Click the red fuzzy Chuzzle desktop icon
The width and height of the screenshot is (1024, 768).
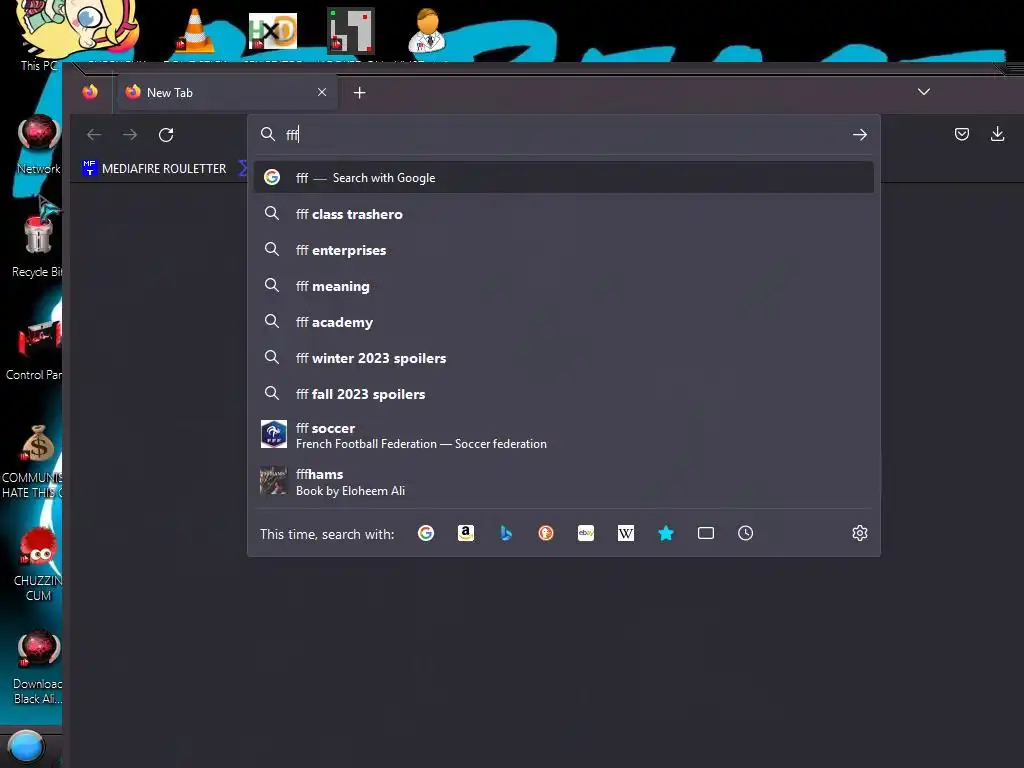point(37,564)
